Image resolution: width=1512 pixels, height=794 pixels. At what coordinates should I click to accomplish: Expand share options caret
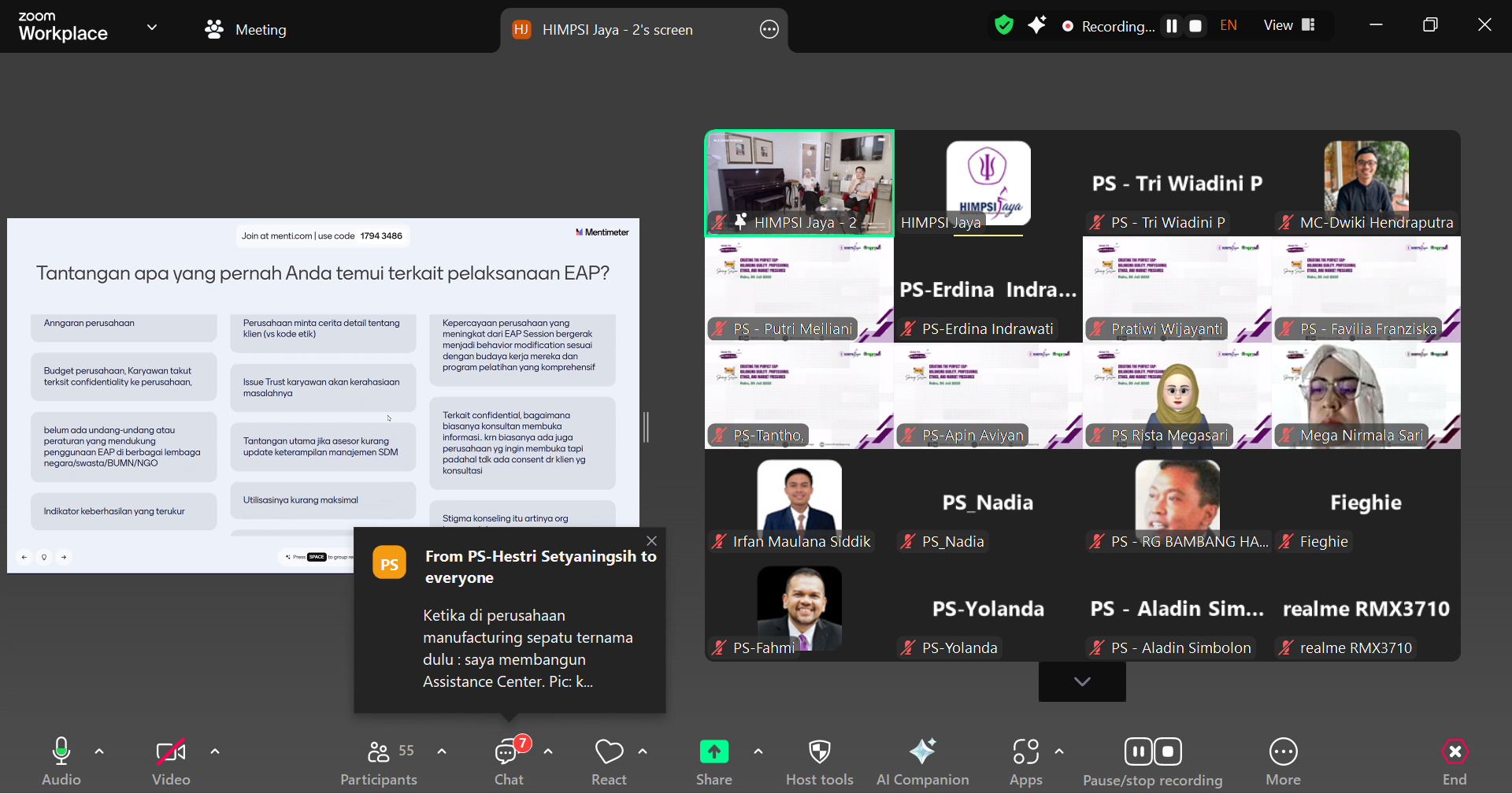pyautogui.click(x=758, y=751)
